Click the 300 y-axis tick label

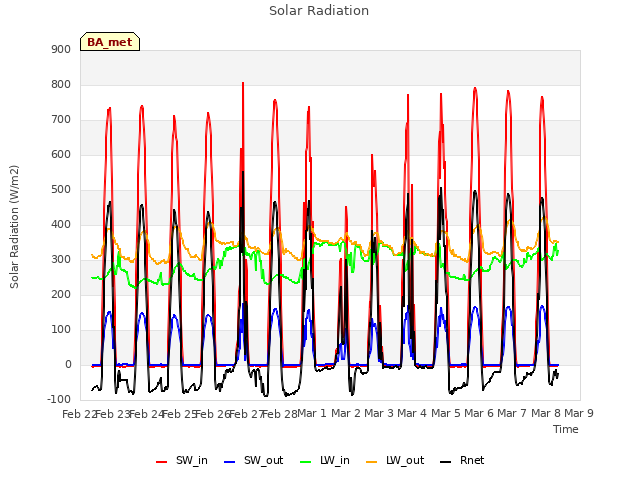[x=61, y=260]
